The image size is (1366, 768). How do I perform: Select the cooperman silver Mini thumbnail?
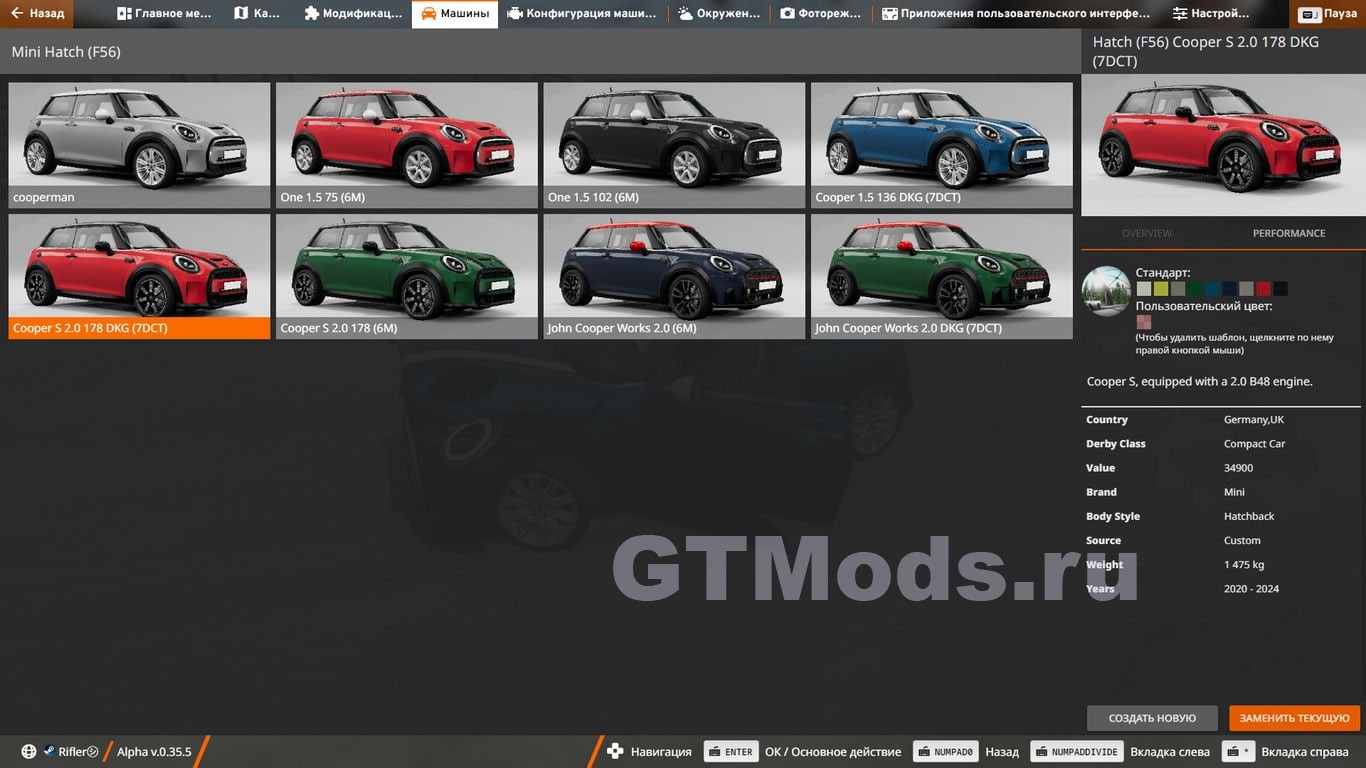tap(139, 145)
